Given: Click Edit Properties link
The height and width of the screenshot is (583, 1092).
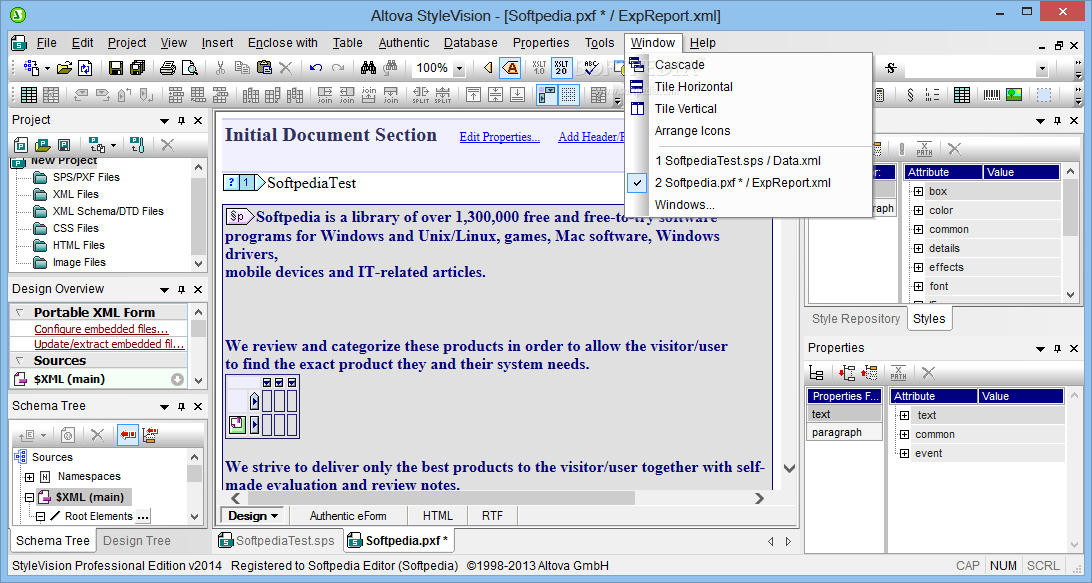Looking at the screenshot, I should [499, 137].
